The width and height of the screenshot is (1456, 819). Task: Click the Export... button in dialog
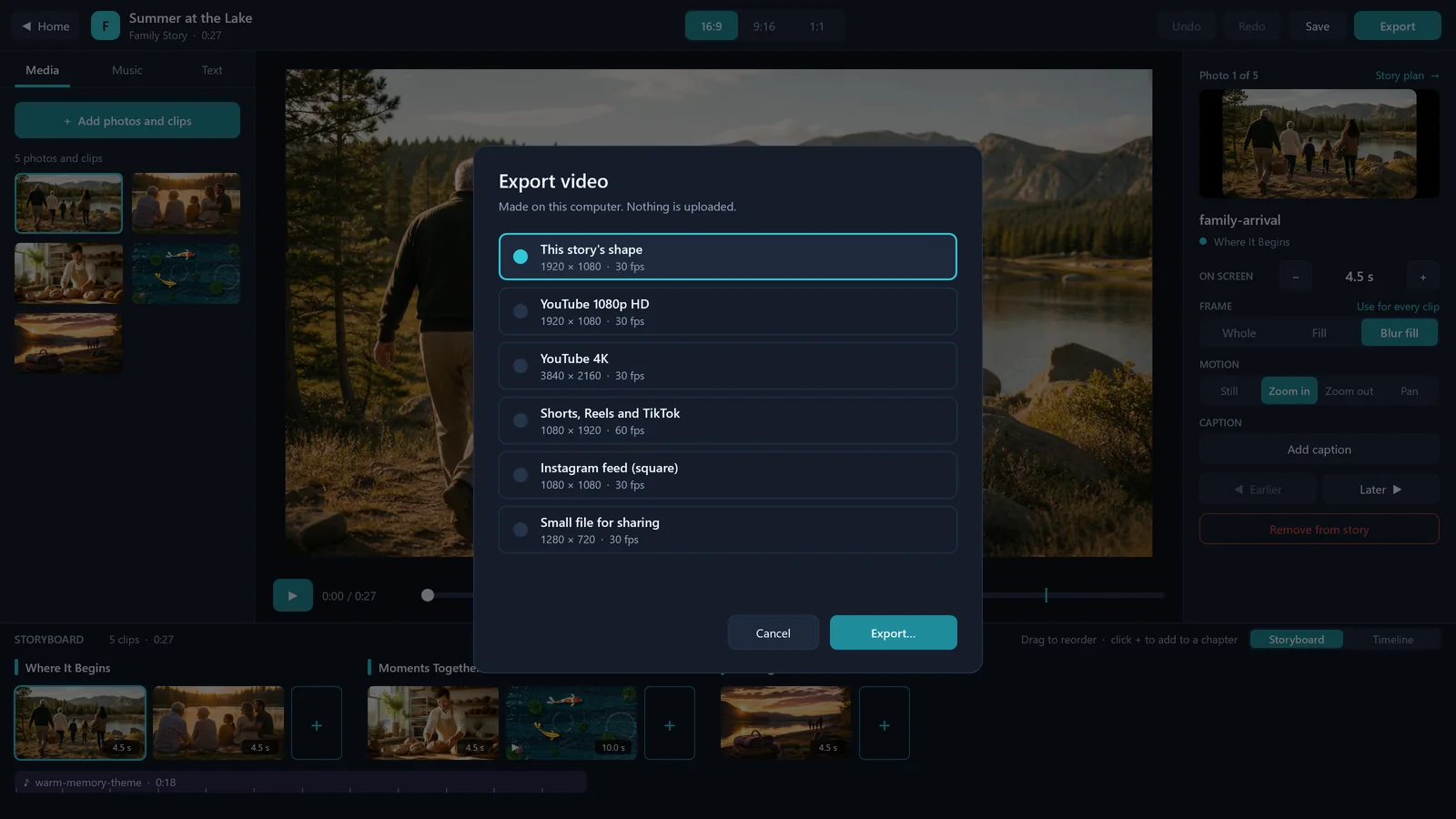pyautogui.click(x=893, y=632)
